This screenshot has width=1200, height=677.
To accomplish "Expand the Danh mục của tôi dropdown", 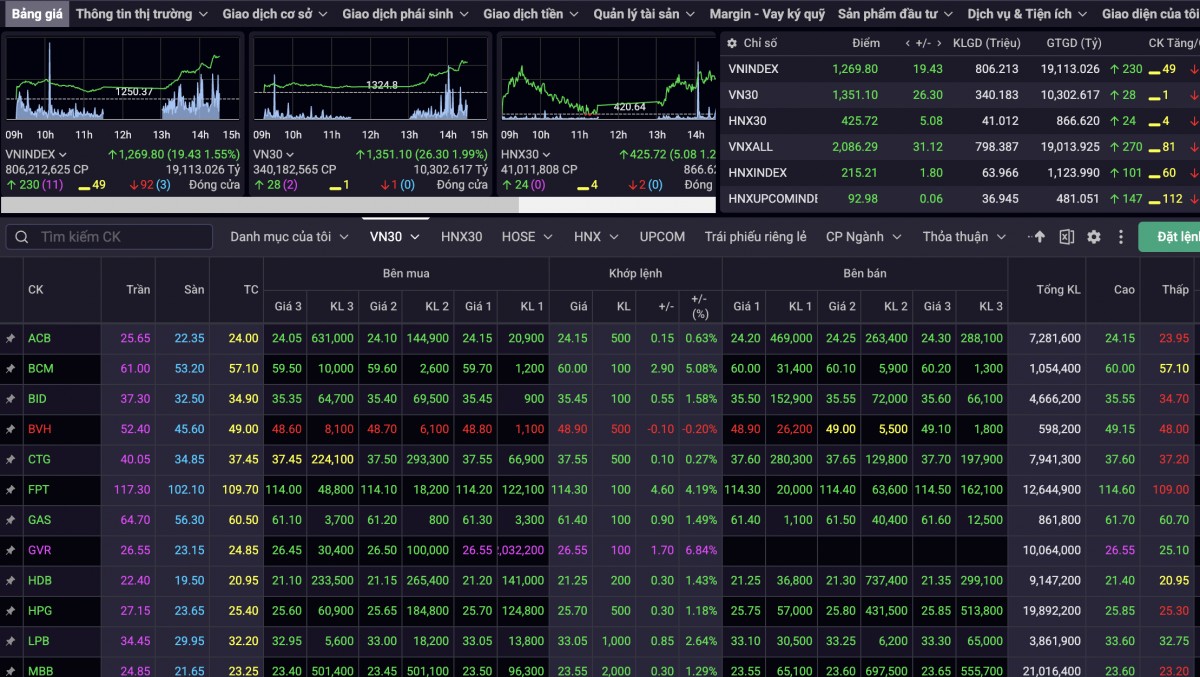I will point(289,237).
